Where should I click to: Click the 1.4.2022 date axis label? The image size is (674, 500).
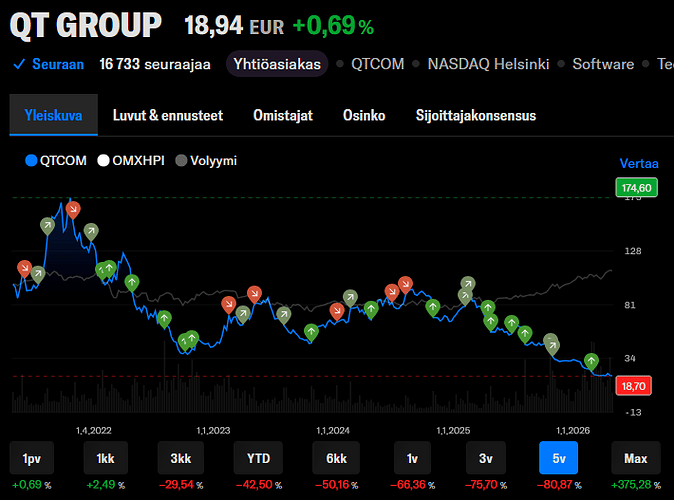(94, 430)
